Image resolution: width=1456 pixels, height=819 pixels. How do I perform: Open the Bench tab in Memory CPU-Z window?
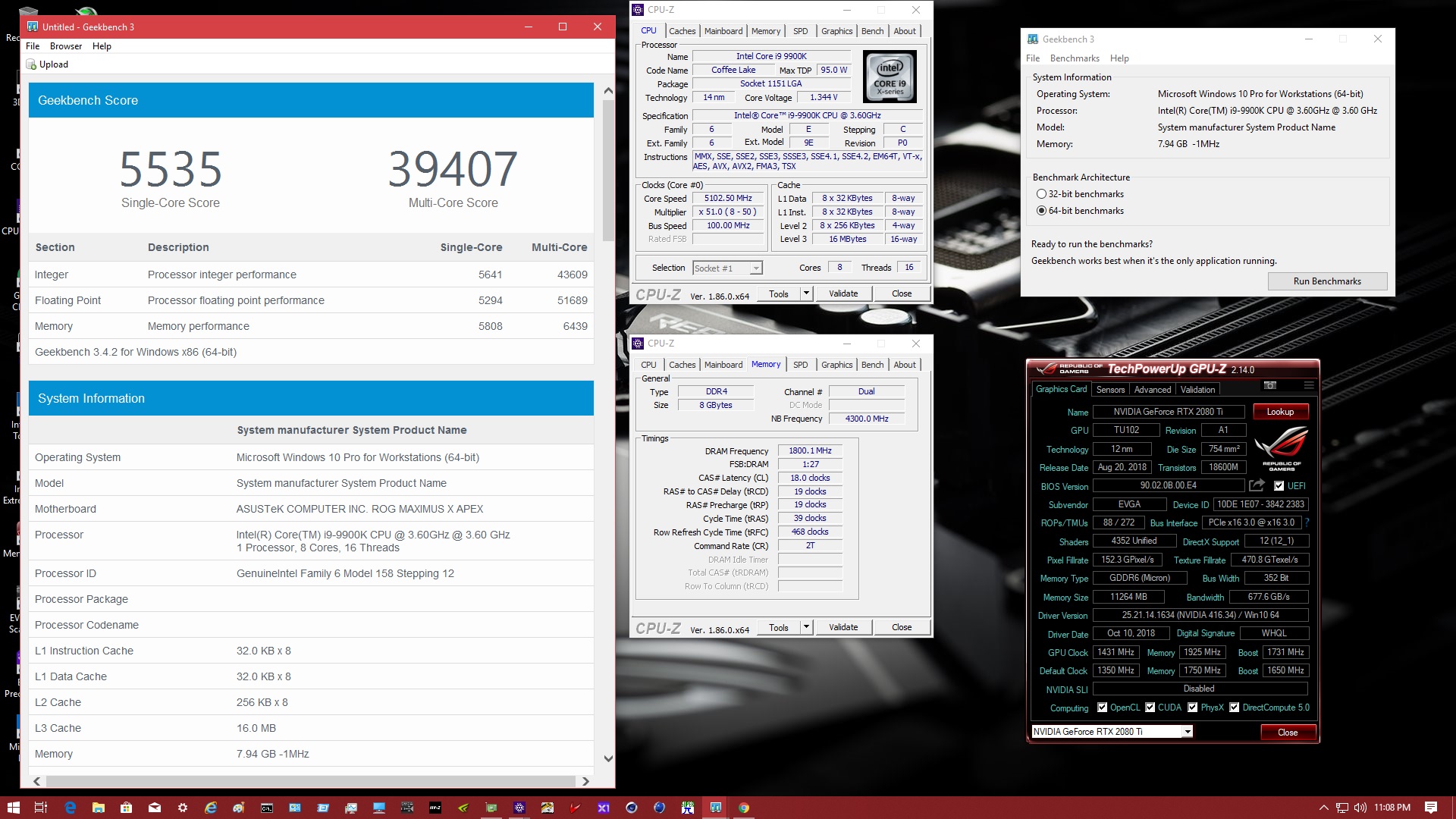pos(872,365)
